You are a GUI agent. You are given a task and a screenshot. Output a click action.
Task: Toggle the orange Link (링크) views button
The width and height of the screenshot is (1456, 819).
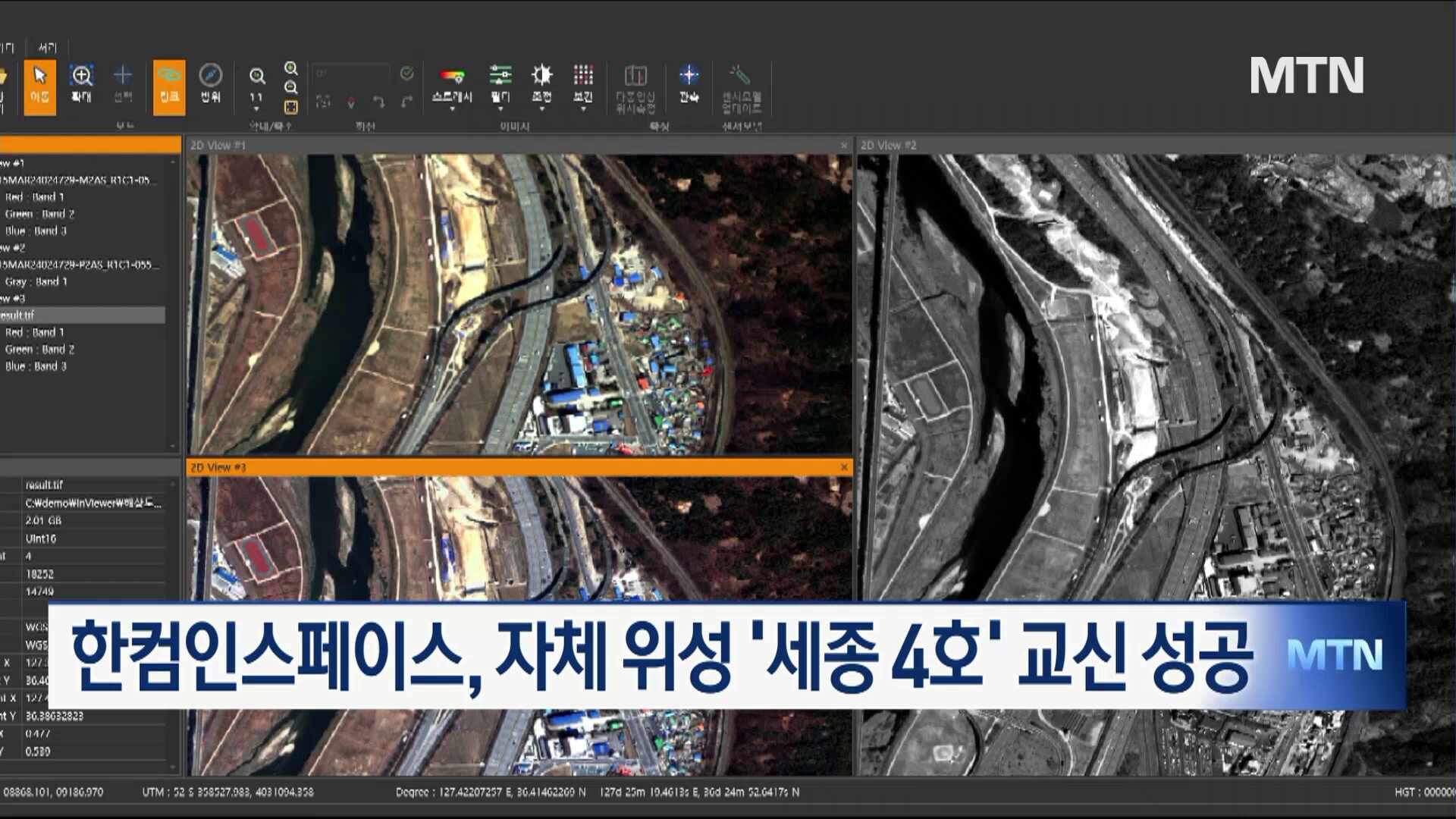click(168, 86)
